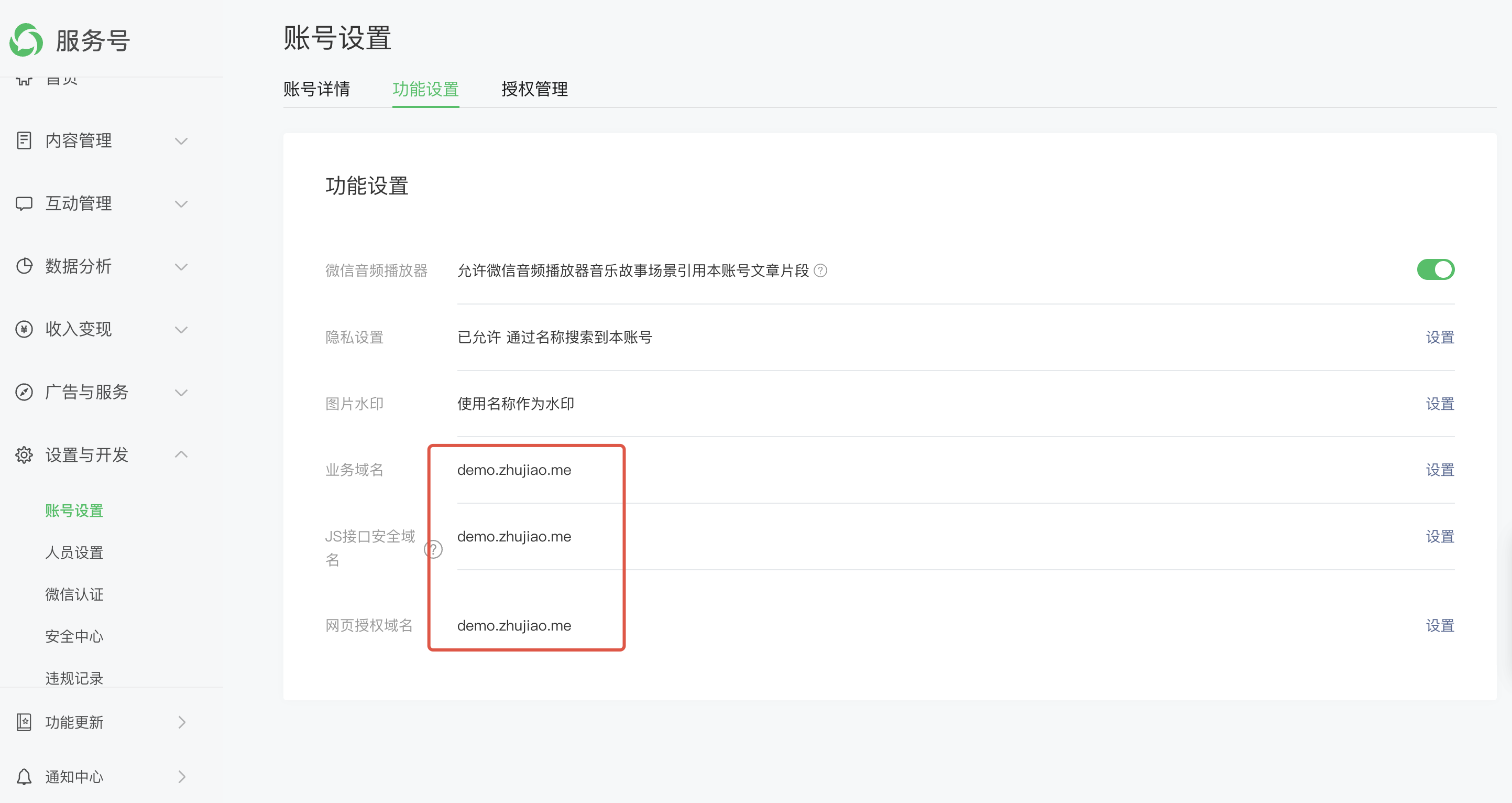This screenshot has height=803, width=1512.
Task: Click the 收入变现 yen coin icon
Action: (24, 329)
